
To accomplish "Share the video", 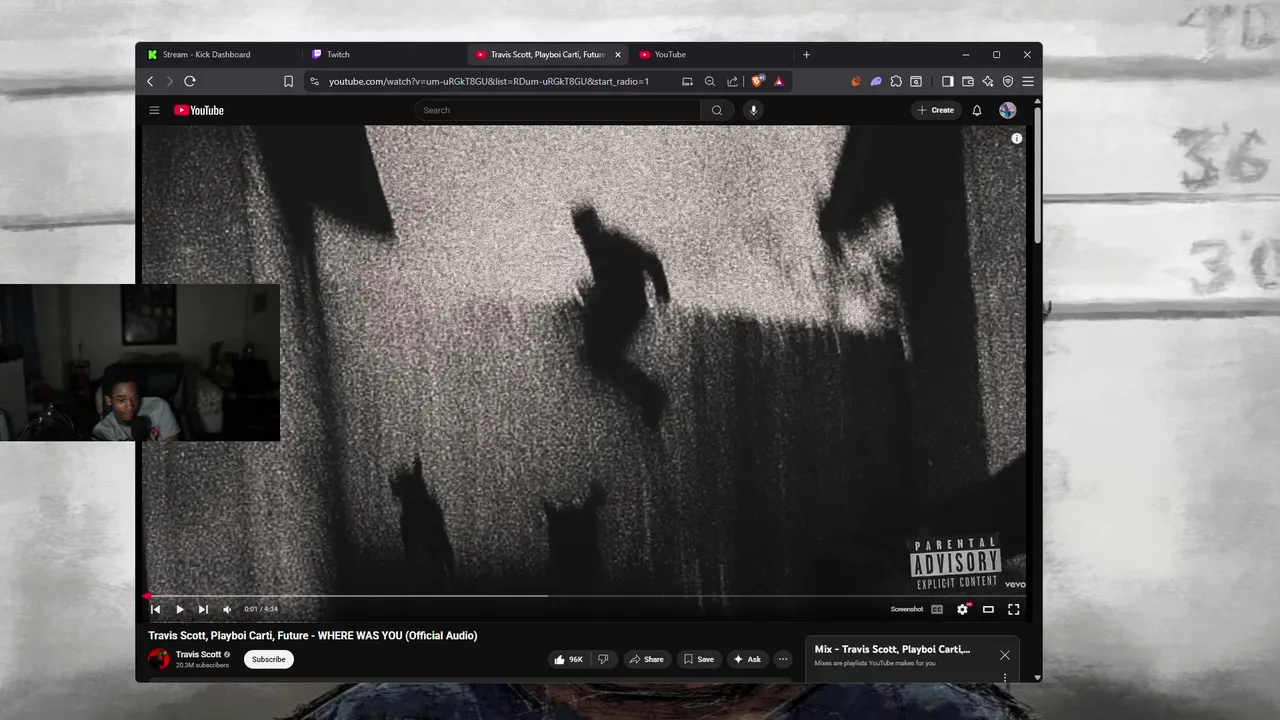I will [646, 659].
